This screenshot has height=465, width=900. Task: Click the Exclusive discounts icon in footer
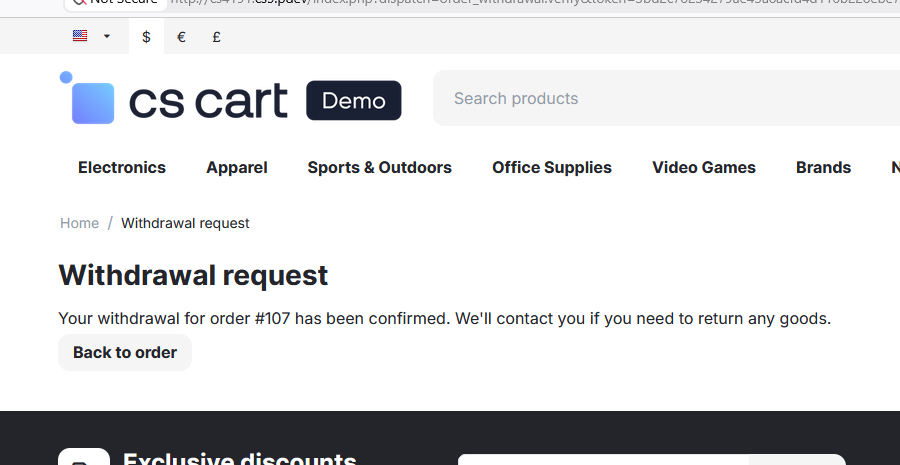84,457
